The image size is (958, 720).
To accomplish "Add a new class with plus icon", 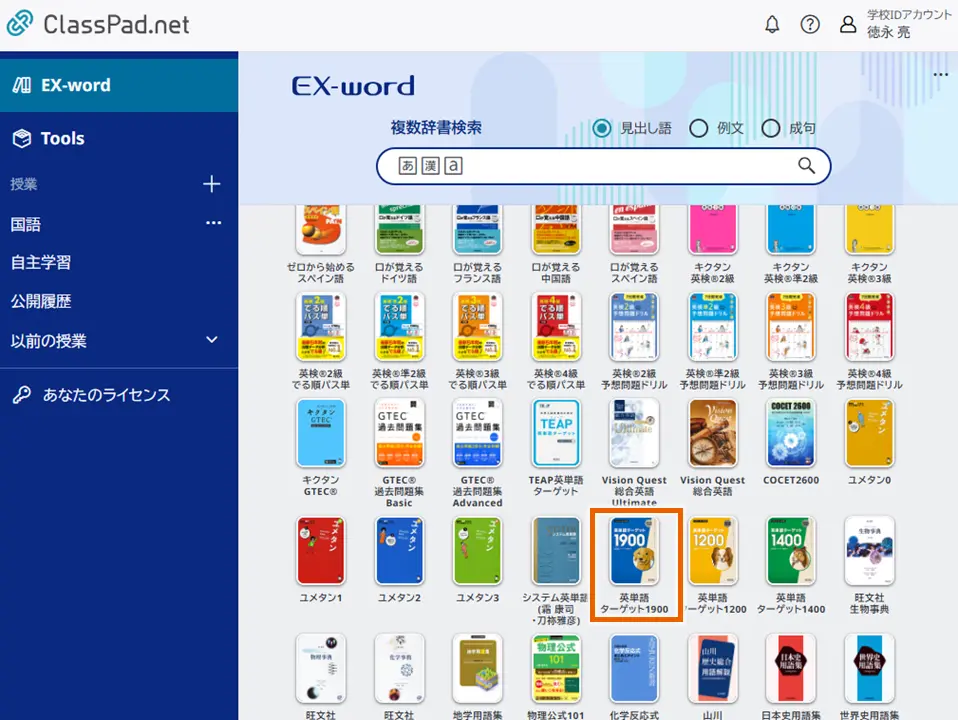I will click(212, 184).
